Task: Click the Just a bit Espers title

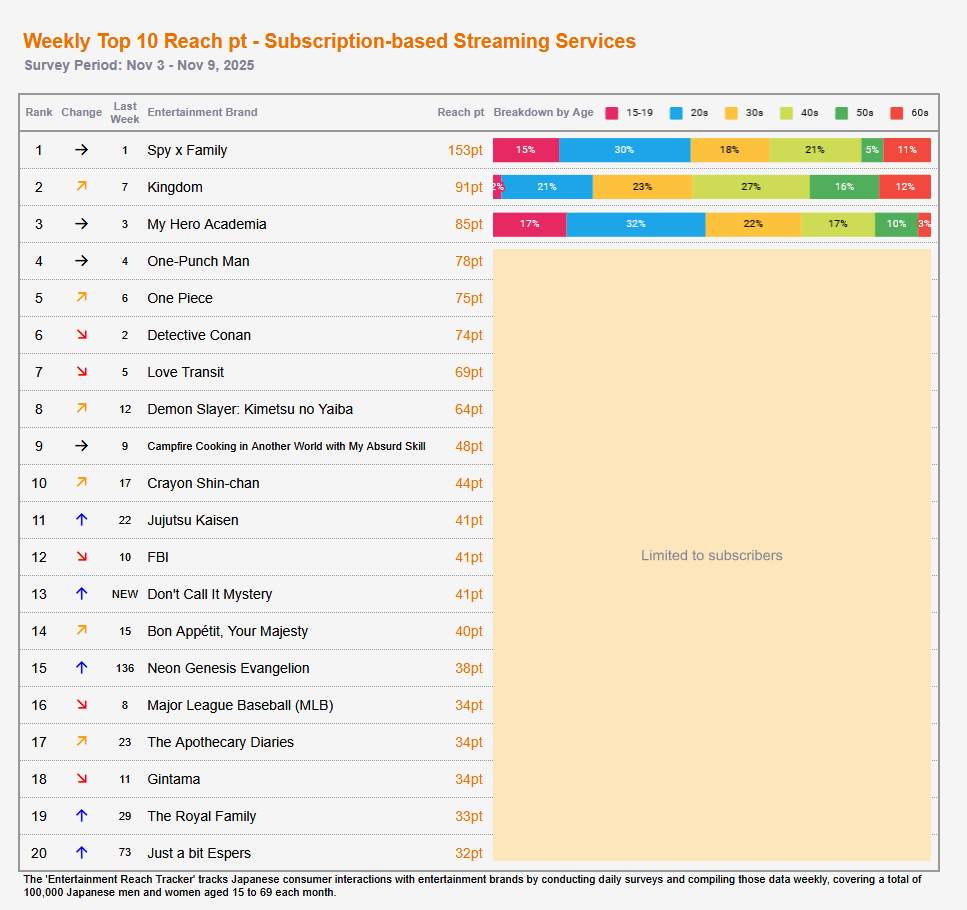Action: (199, 853)
